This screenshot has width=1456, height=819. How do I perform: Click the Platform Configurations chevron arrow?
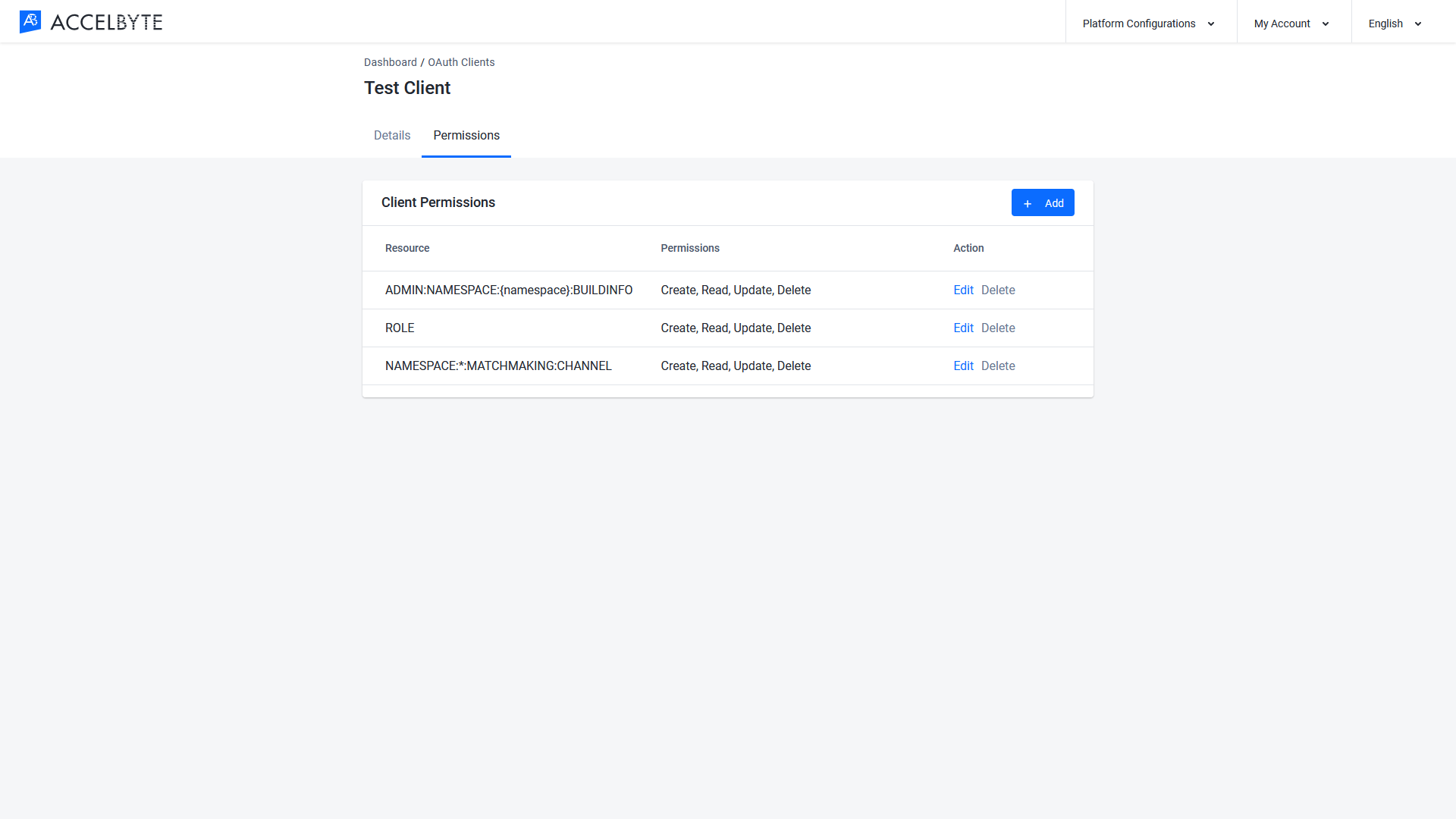point(1211,24)
